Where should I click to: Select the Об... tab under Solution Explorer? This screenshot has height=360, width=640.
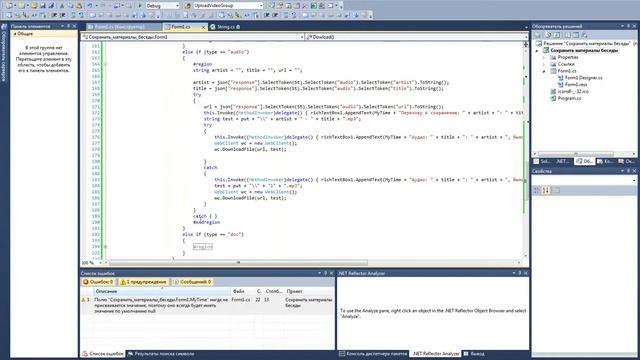(x=584, y=162)
